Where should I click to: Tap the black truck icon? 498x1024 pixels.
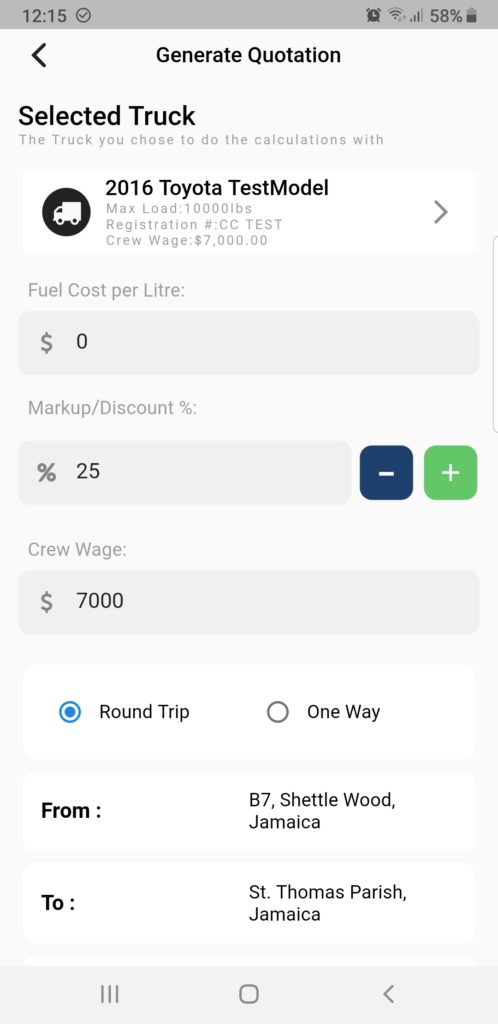67,212
